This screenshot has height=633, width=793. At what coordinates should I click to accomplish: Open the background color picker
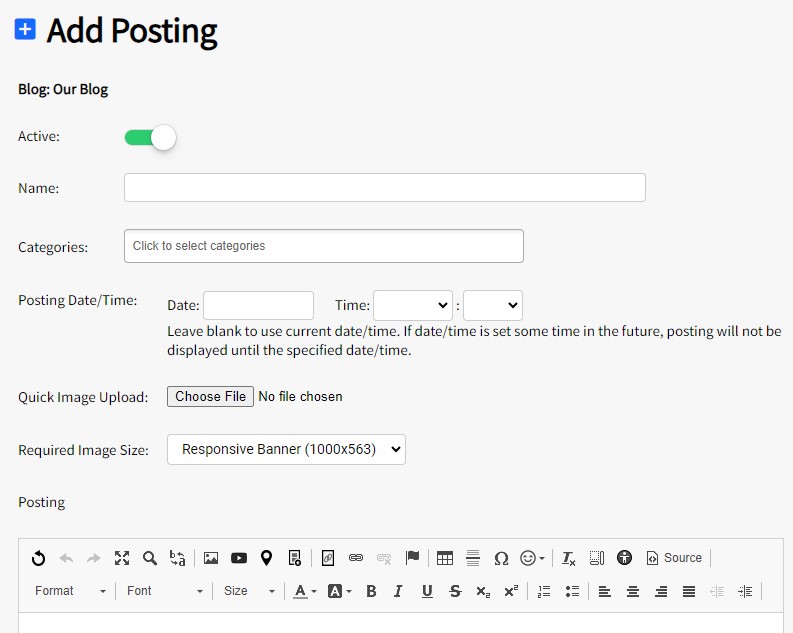click(339, 591)
